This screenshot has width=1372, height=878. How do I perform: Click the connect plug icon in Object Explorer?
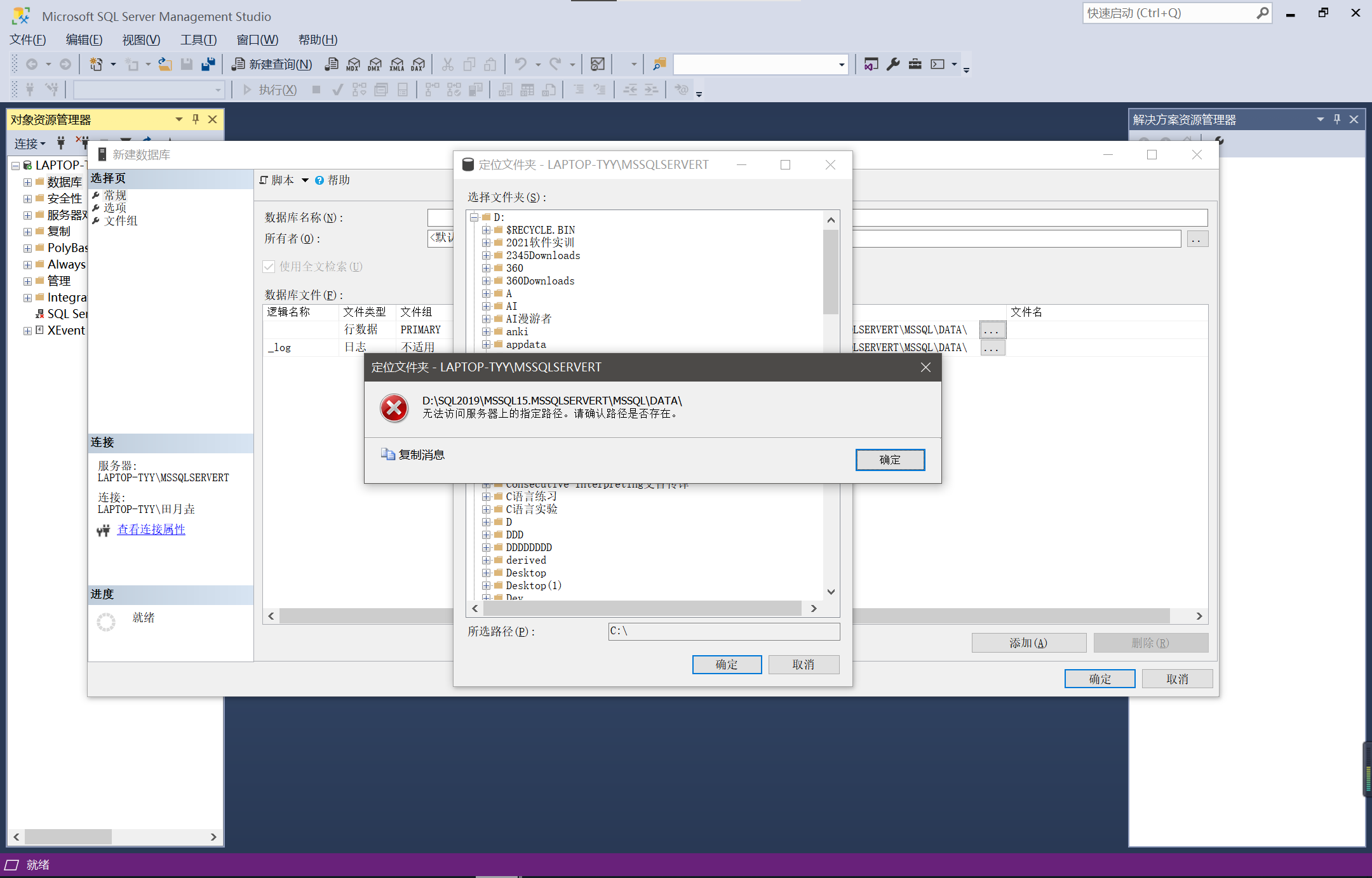coord(61,143)
